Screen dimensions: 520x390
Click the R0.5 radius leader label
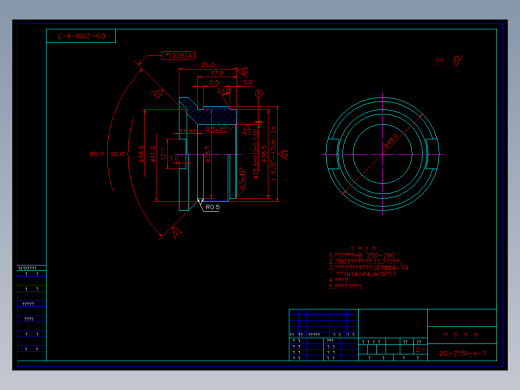[212, 207]
